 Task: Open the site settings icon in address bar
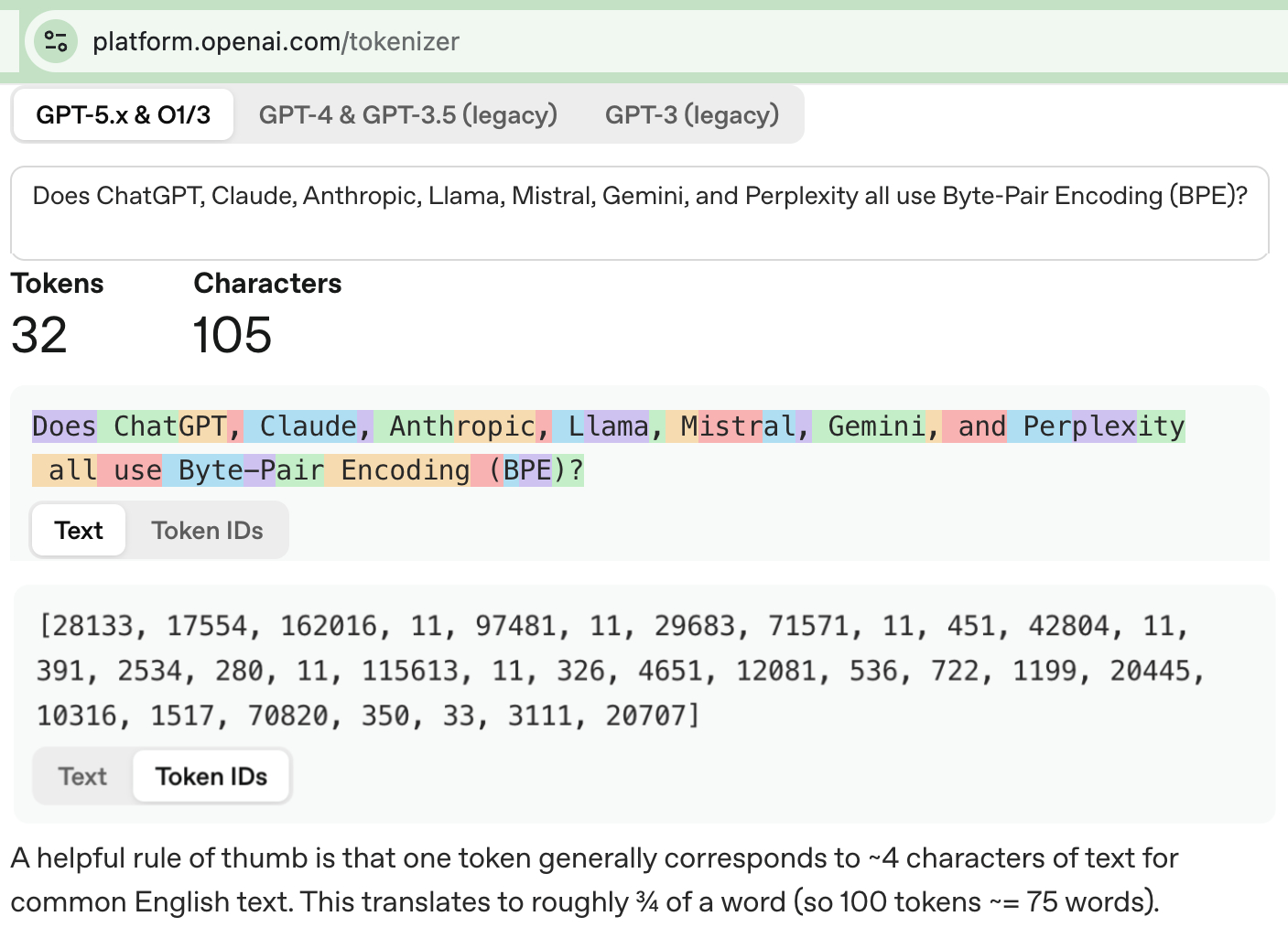click(x=56, y=41)
